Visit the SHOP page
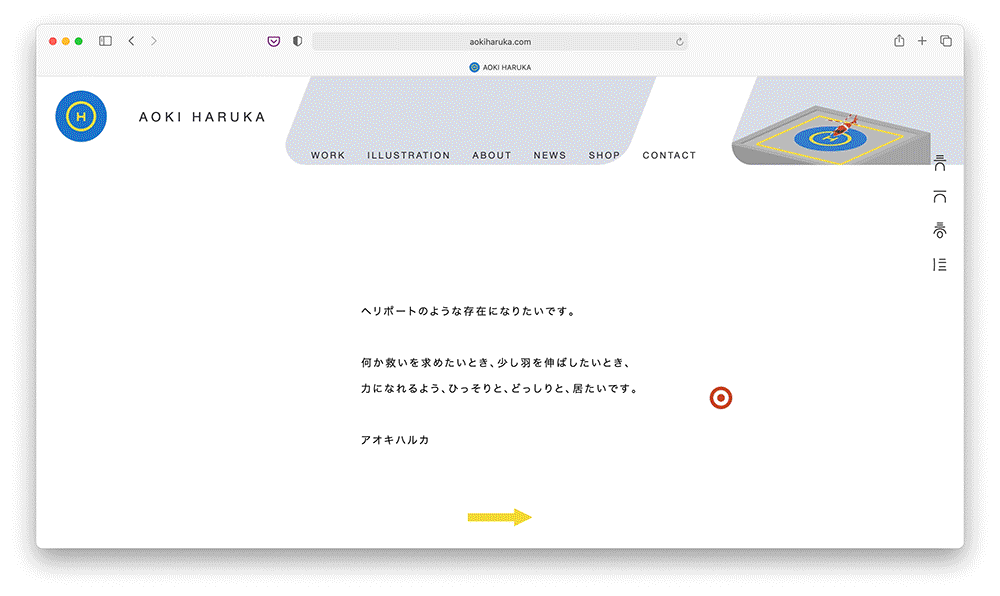The height and width of the screenshot is (596, 1000). tap(604, 156)
